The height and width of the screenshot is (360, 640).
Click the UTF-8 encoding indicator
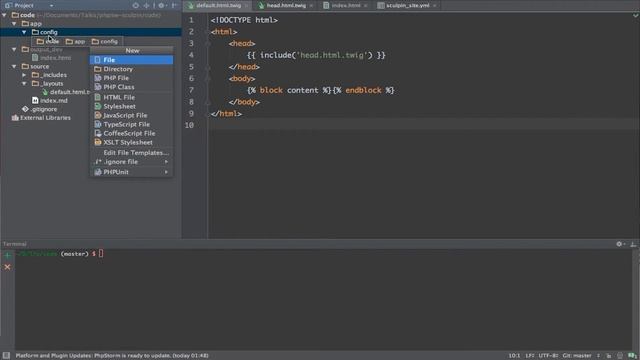[x=548, y=356]
